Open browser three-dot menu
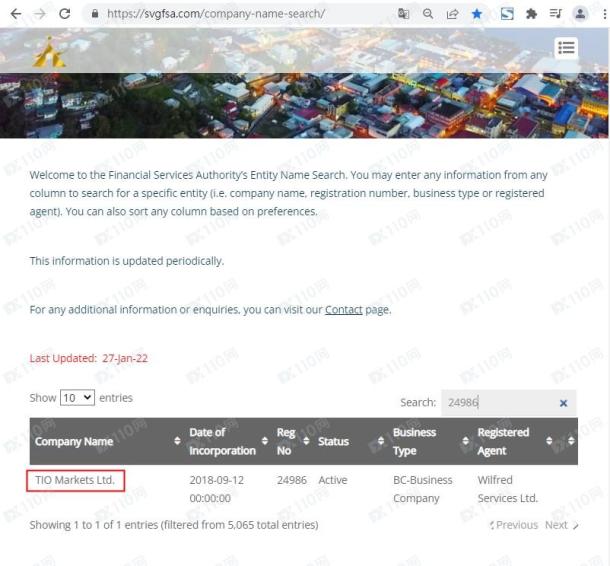Image resolution: width=610 pixels, height=566 pixels. pos(604,14)
